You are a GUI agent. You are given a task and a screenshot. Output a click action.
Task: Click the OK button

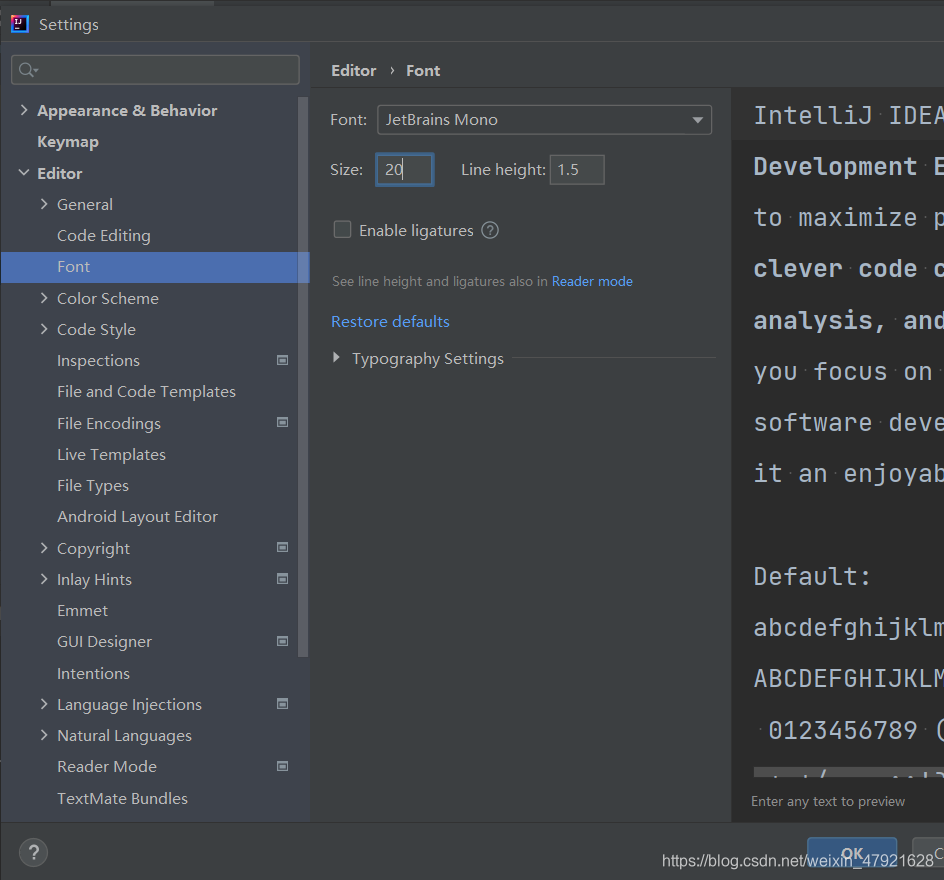coord(852,853)
